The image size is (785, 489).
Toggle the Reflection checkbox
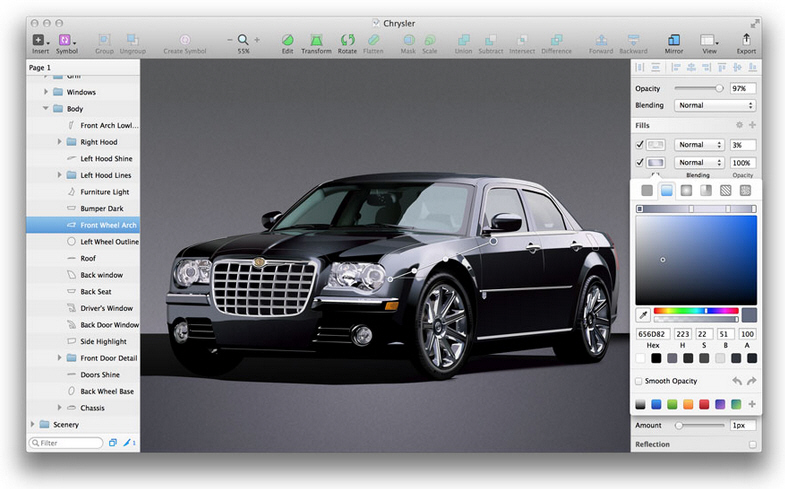[x=752, y=444]
